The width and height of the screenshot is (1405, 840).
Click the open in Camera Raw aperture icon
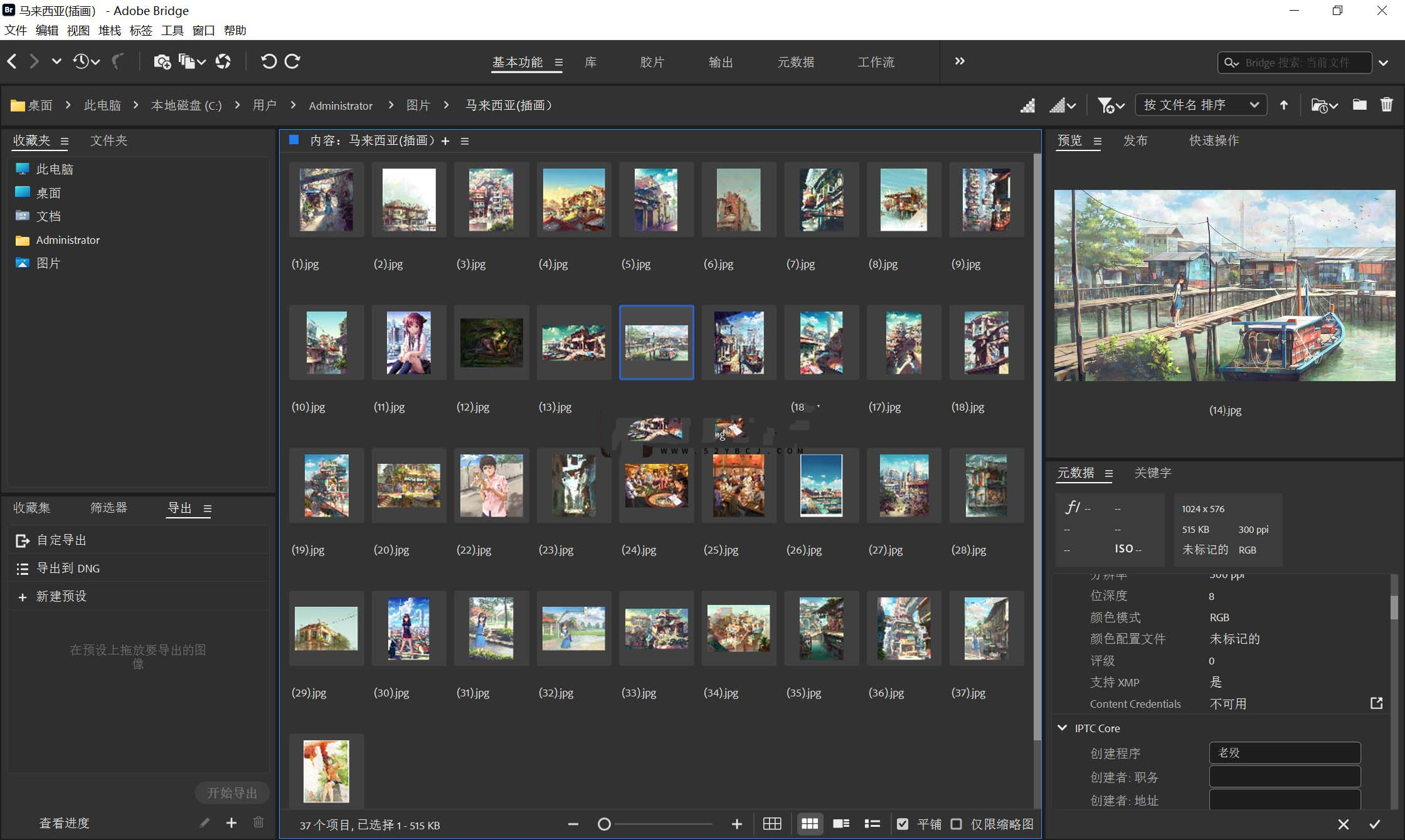click(x=223, y=61)
